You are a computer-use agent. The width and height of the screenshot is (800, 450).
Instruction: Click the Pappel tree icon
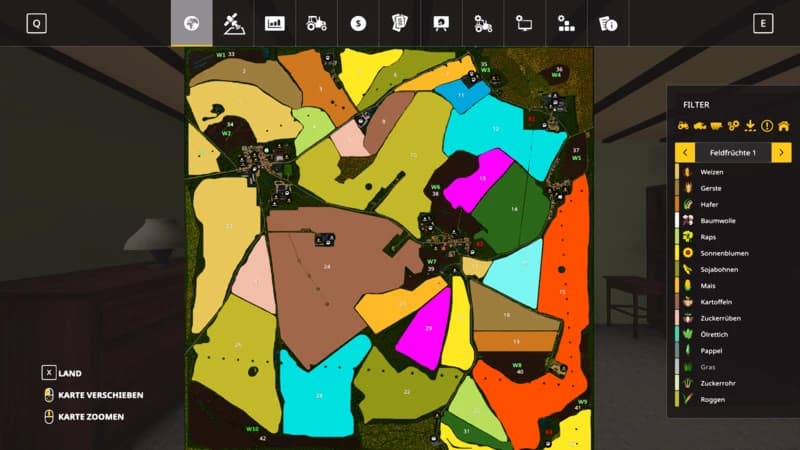[688, 351]
